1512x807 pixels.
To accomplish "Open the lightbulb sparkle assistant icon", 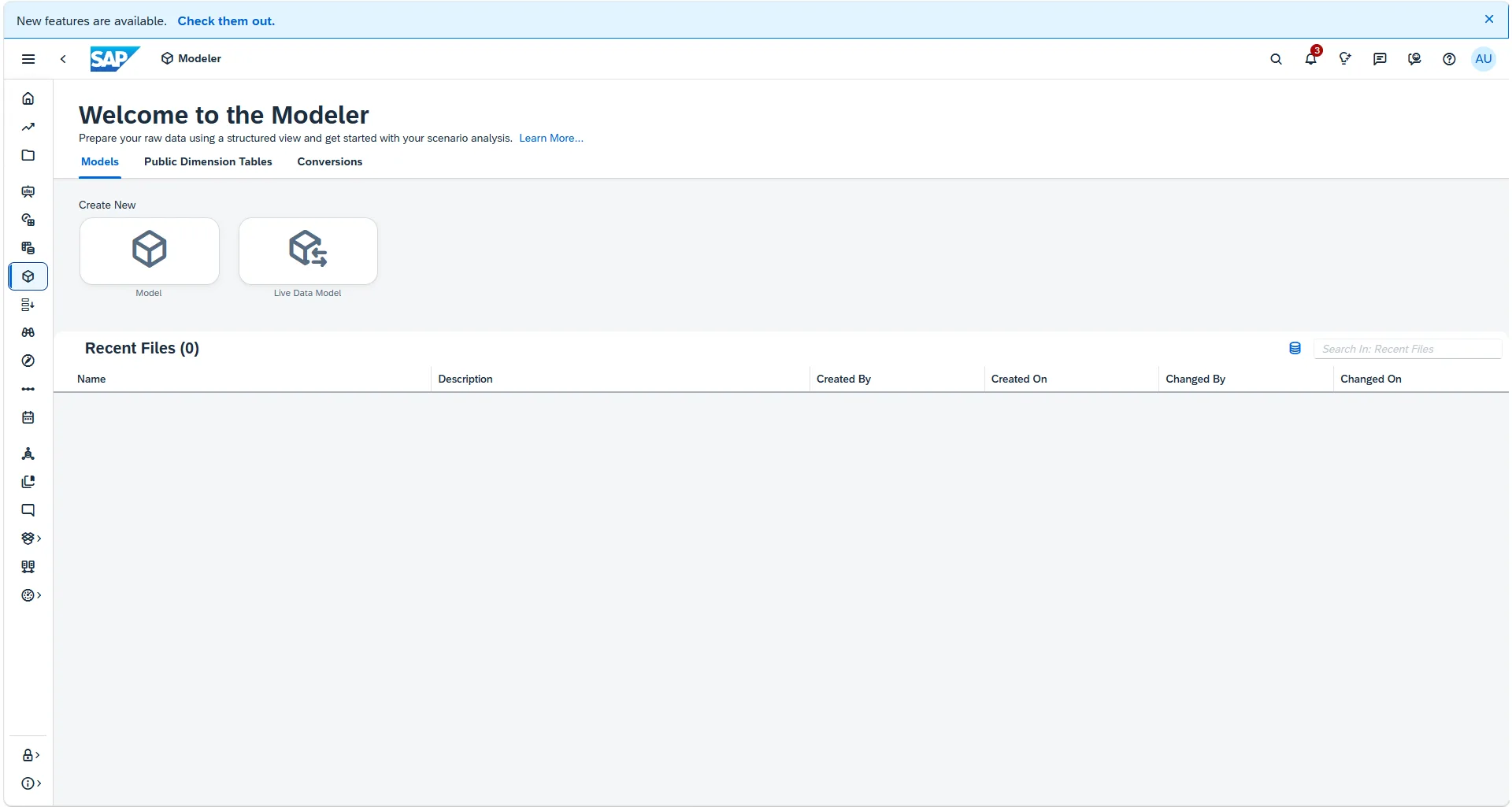I will (x=1345, y=59).
